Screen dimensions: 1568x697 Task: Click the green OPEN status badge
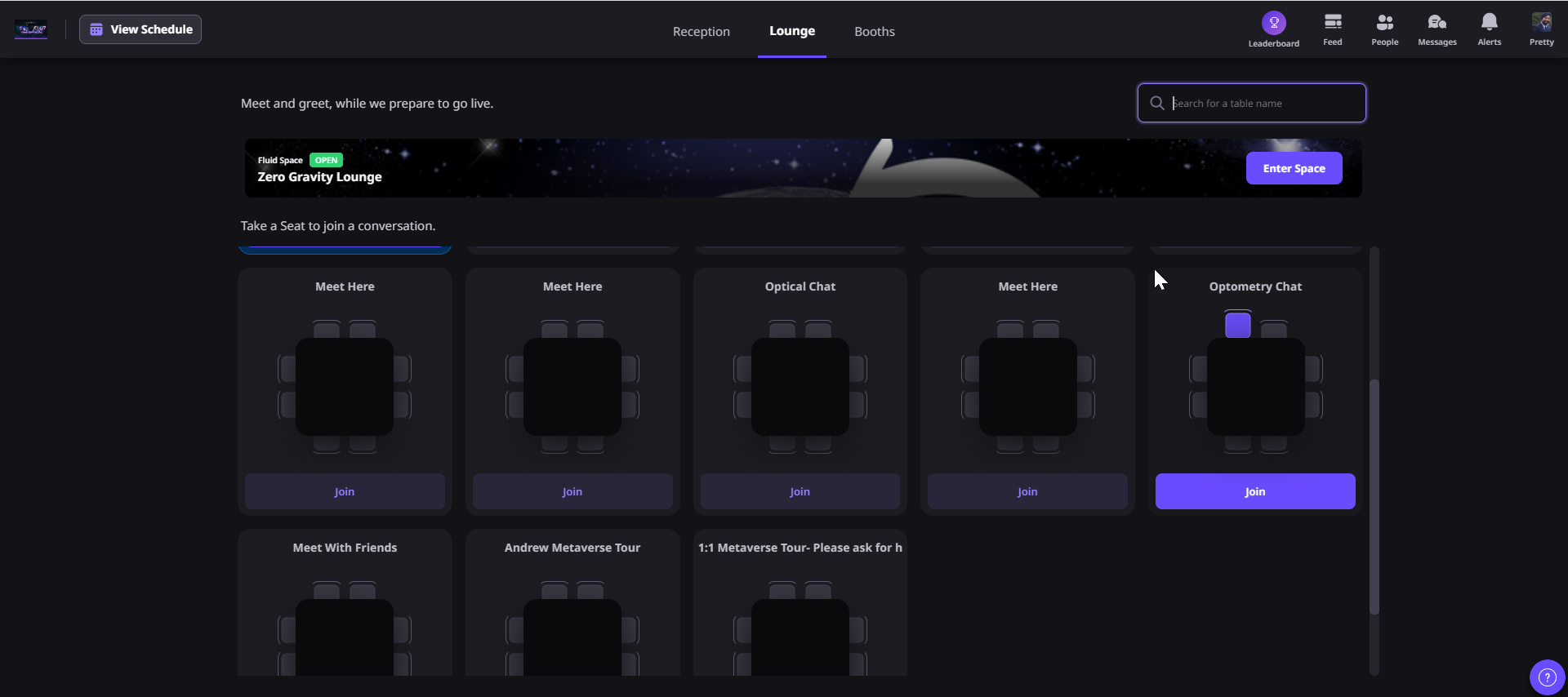pyautogui.click(x=326, y=160)
